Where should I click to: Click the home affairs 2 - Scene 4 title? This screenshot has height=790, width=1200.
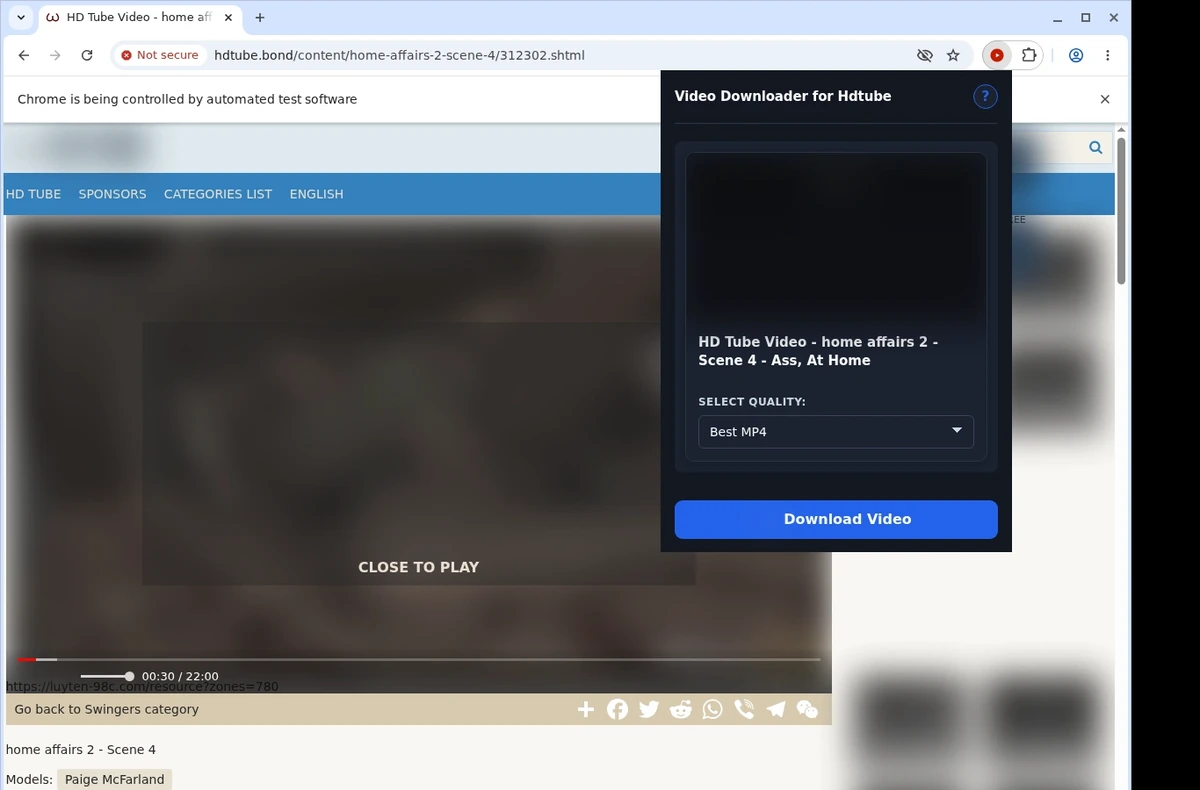[81, 749]
